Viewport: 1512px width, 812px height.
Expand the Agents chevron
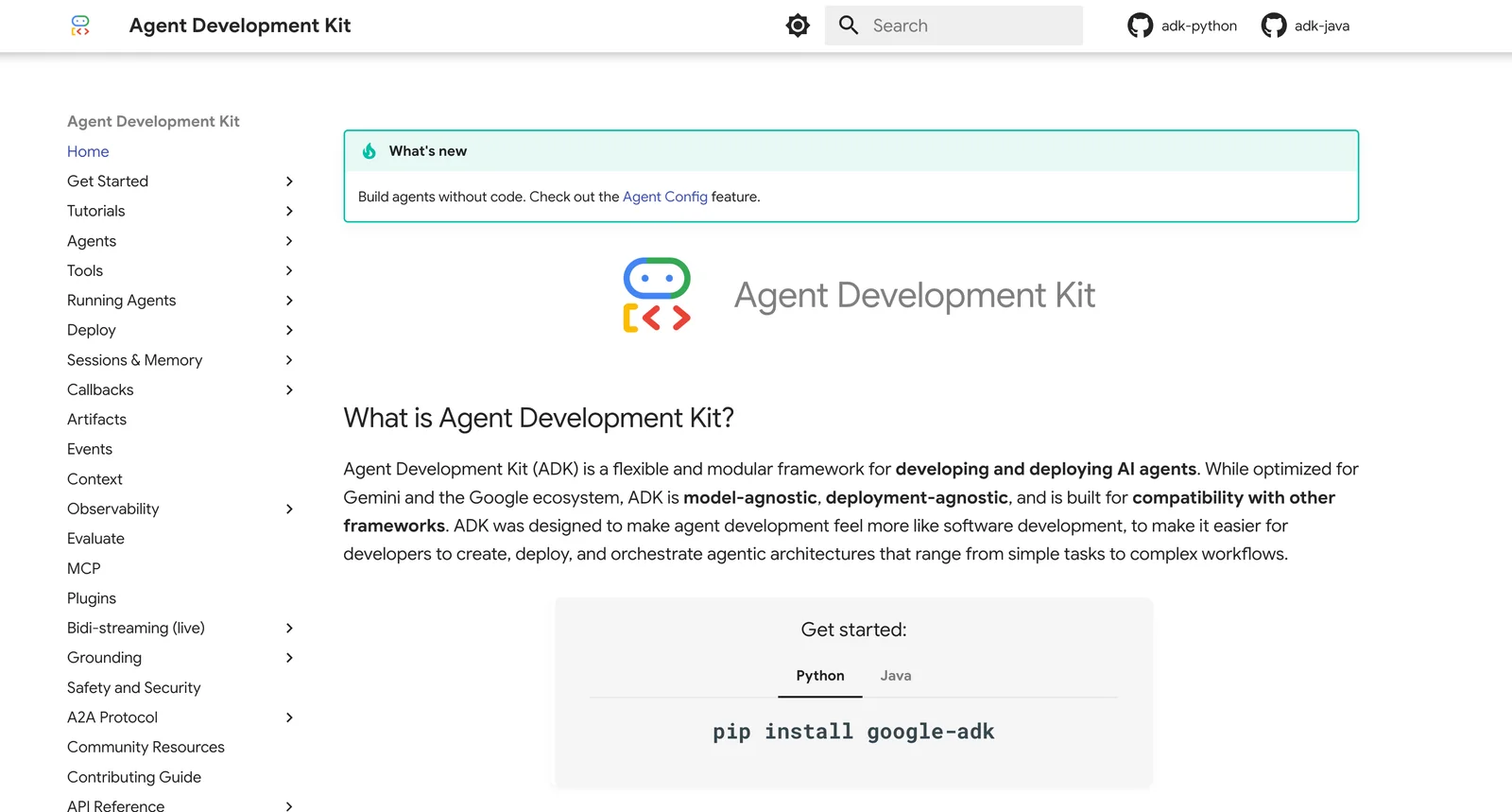289,241
